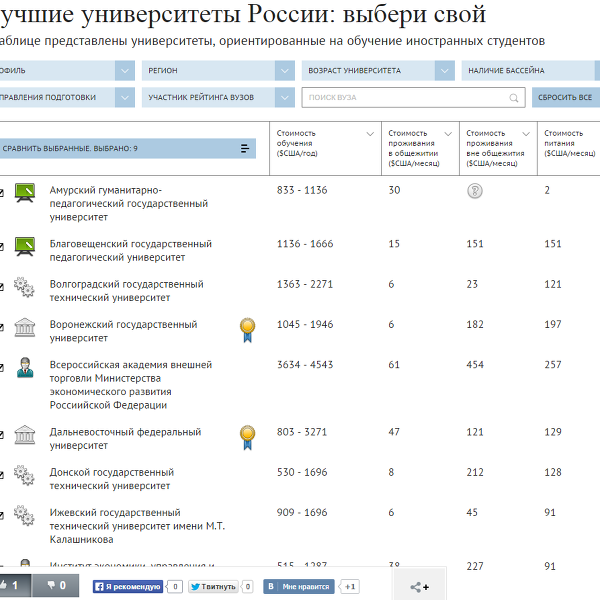Image resolution: width=600 pixels, height=600 pixels.
Task: Click the grey medal icon in Амурский row
Action: tap(474, 191)
